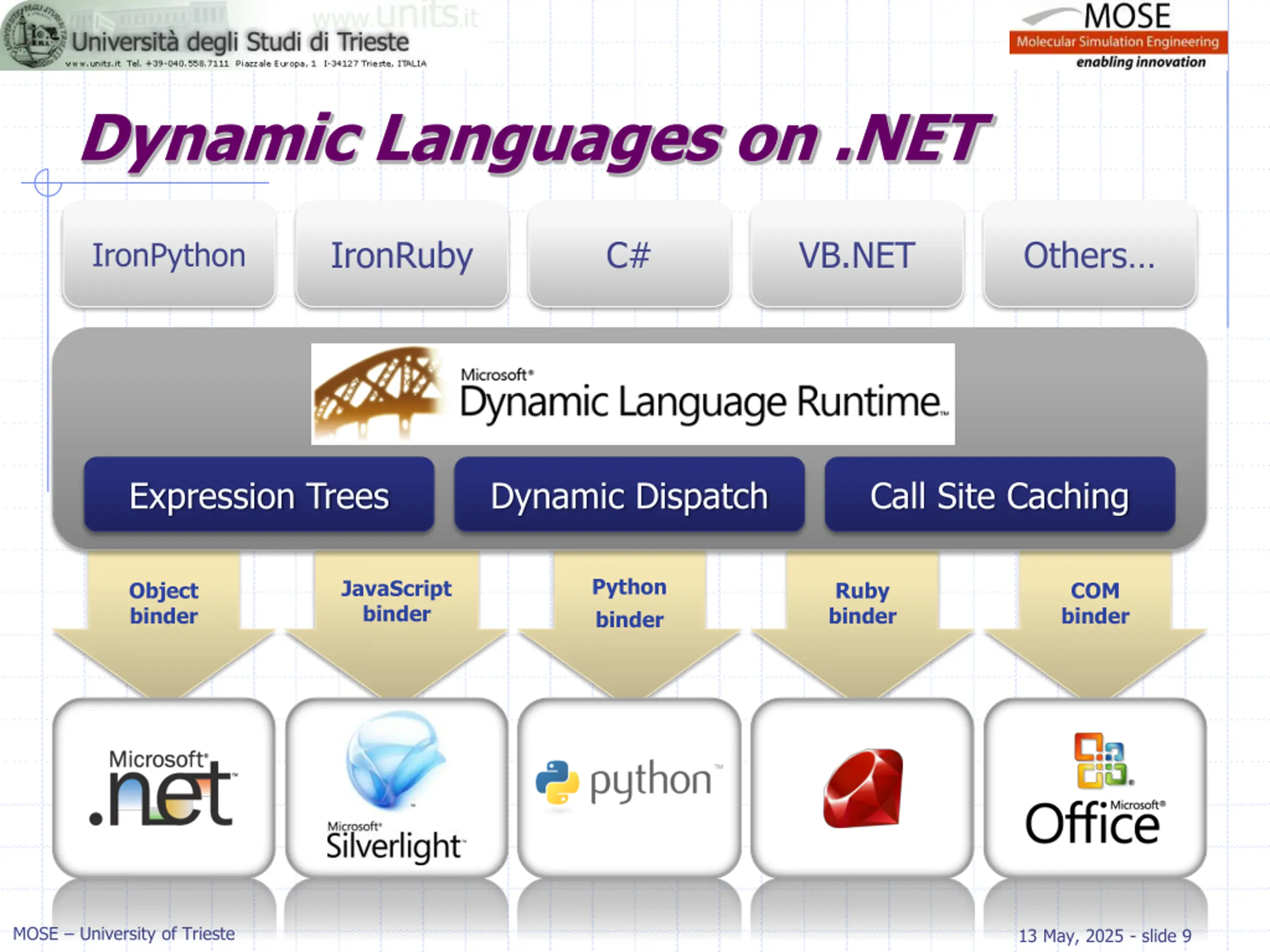Click the COM binder arrow label
Viewport: 1270px width, 952px height.
point(1095,603)
